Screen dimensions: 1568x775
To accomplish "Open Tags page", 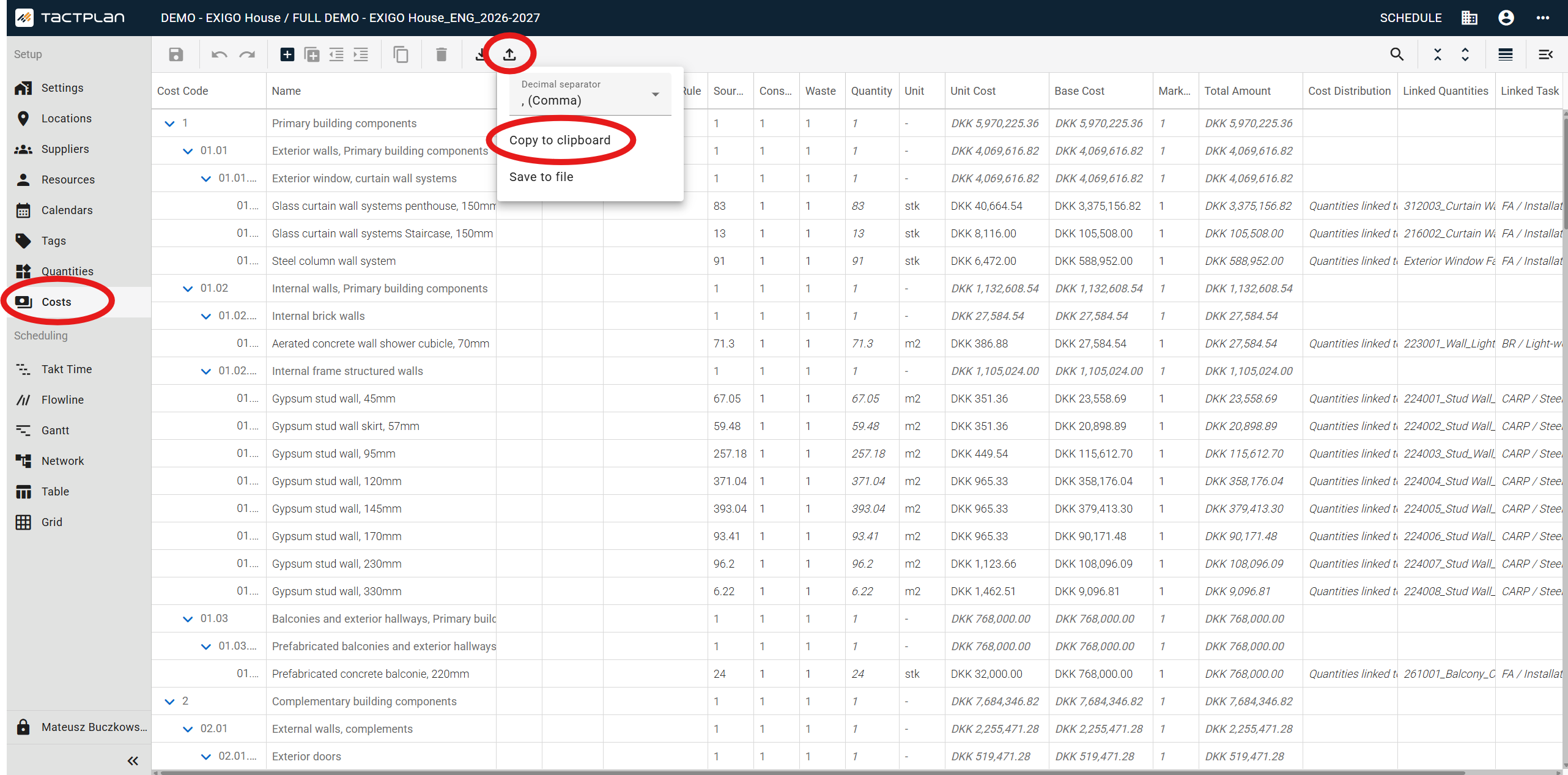I will click(x=79, y=241).
